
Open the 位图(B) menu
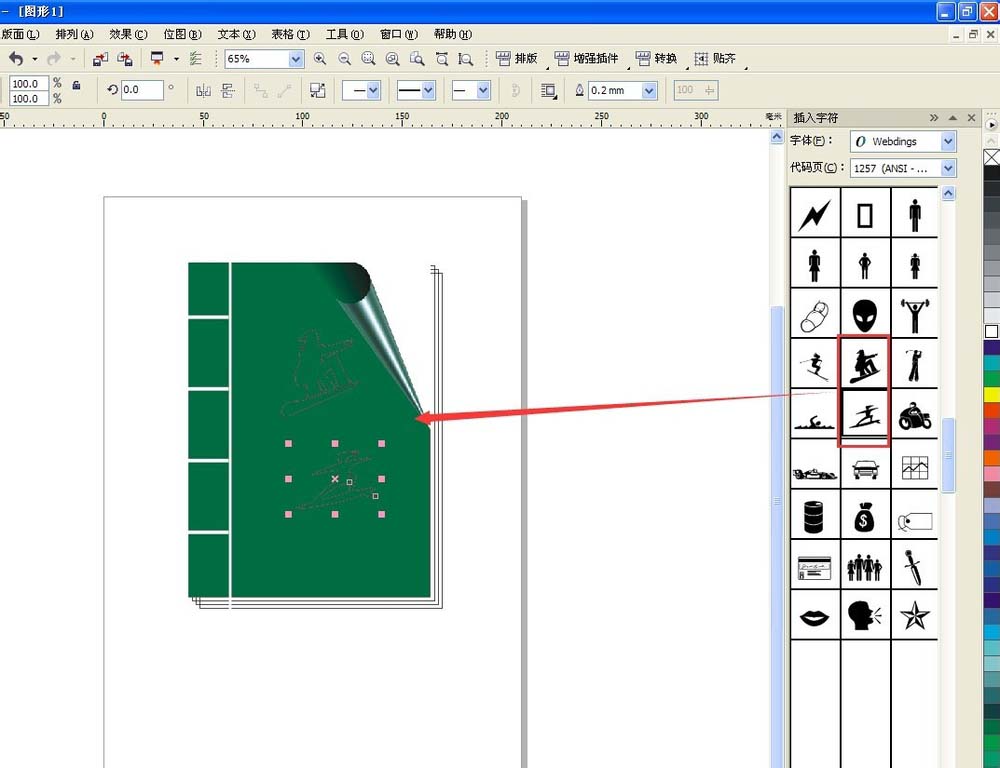(182, 34)
